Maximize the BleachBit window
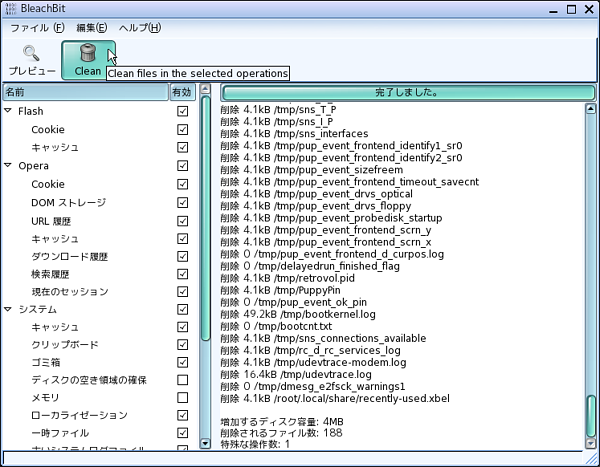 pyautogui.click(x=571, y=9)
